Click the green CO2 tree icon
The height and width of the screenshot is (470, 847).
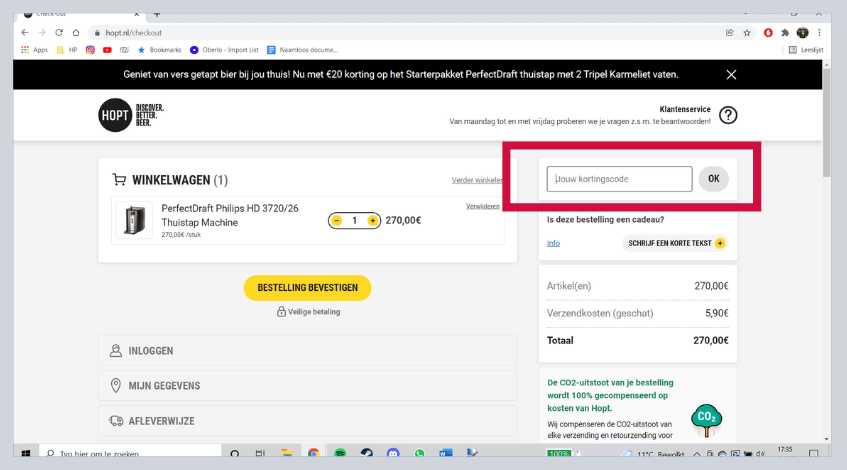pyautogui.click(x=707, y=420)
